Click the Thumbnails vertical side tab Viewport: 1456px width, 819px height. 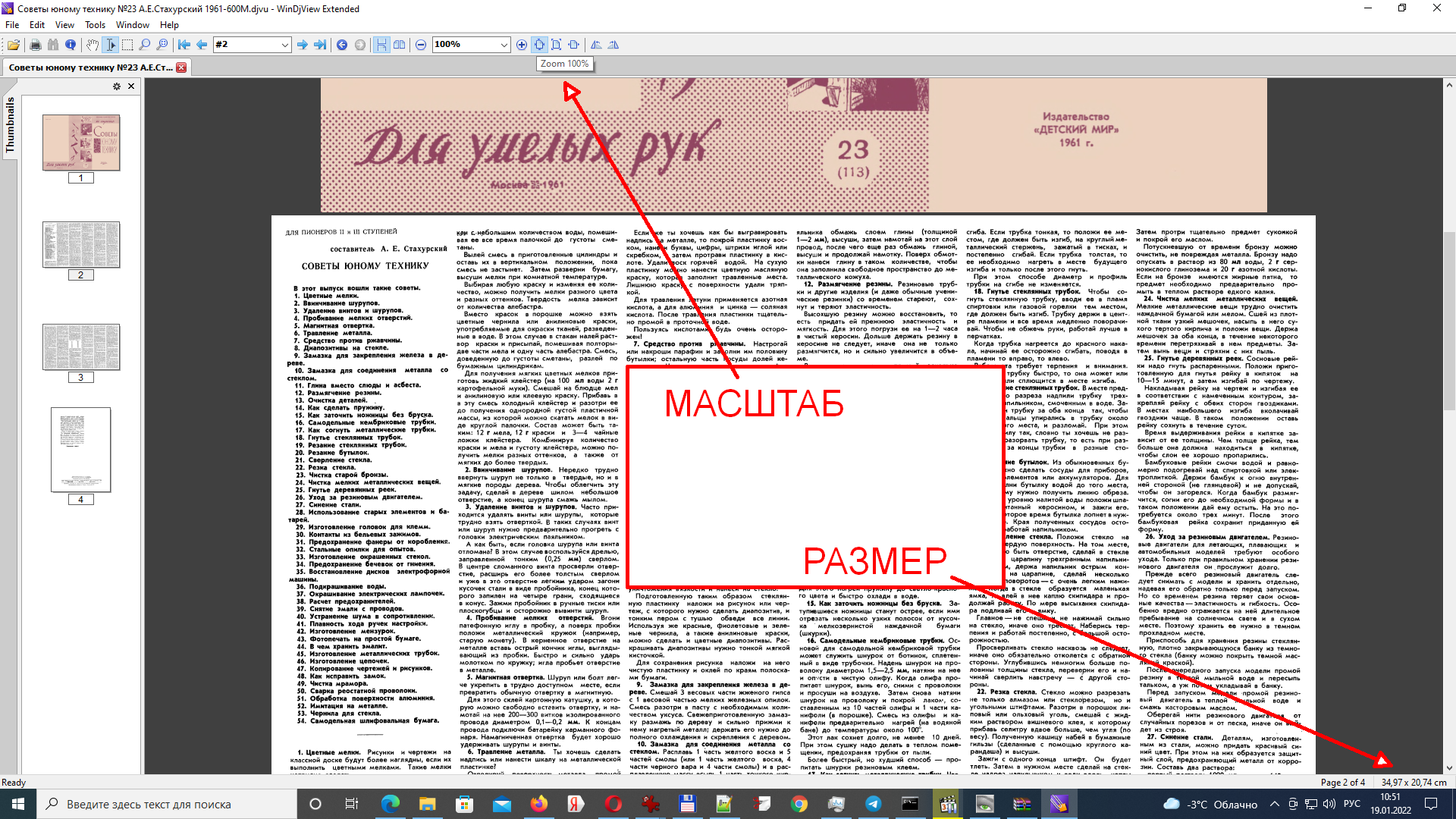tap(10, 126)
